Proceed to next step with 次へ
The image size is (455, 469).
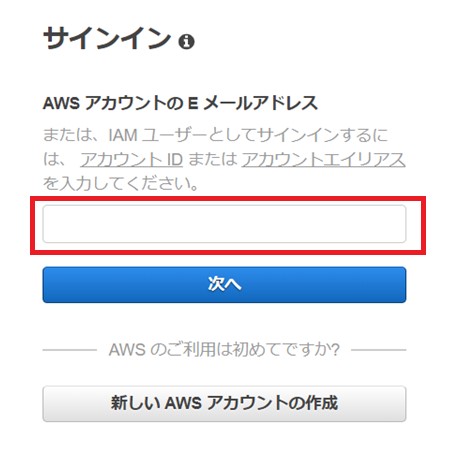(x=224, y=285)
